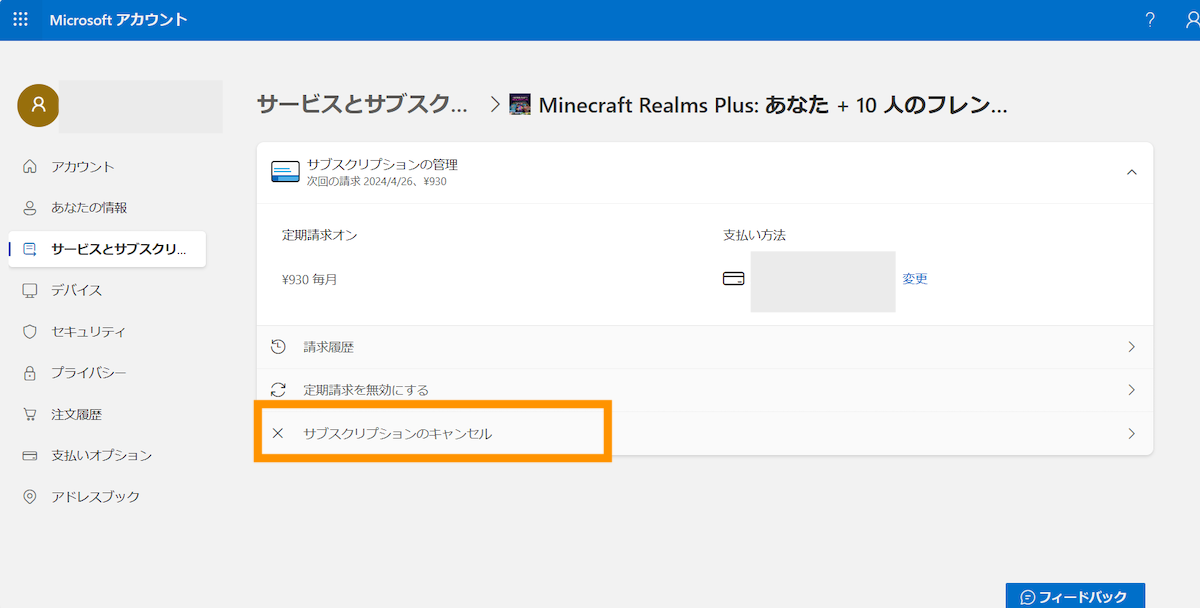Click 次回の請求 2024/4/26、¥930 text

(376, 181)
